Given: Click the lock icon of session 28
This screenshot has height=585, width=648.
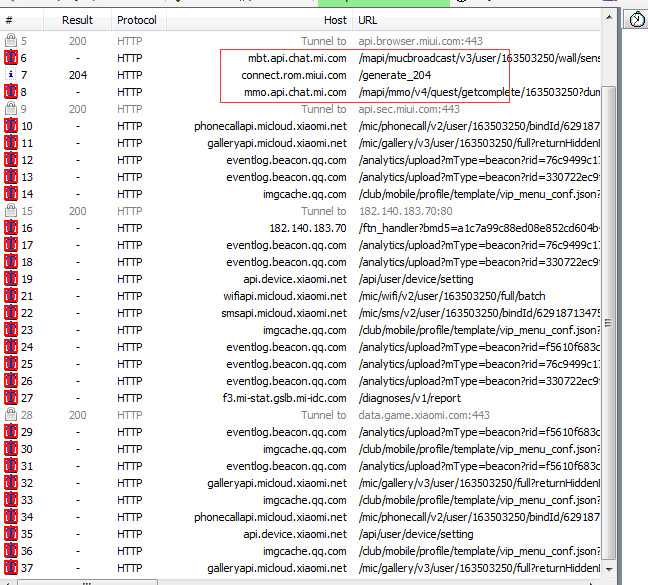Looking at the screenshot, I should (x=11, y=414).
